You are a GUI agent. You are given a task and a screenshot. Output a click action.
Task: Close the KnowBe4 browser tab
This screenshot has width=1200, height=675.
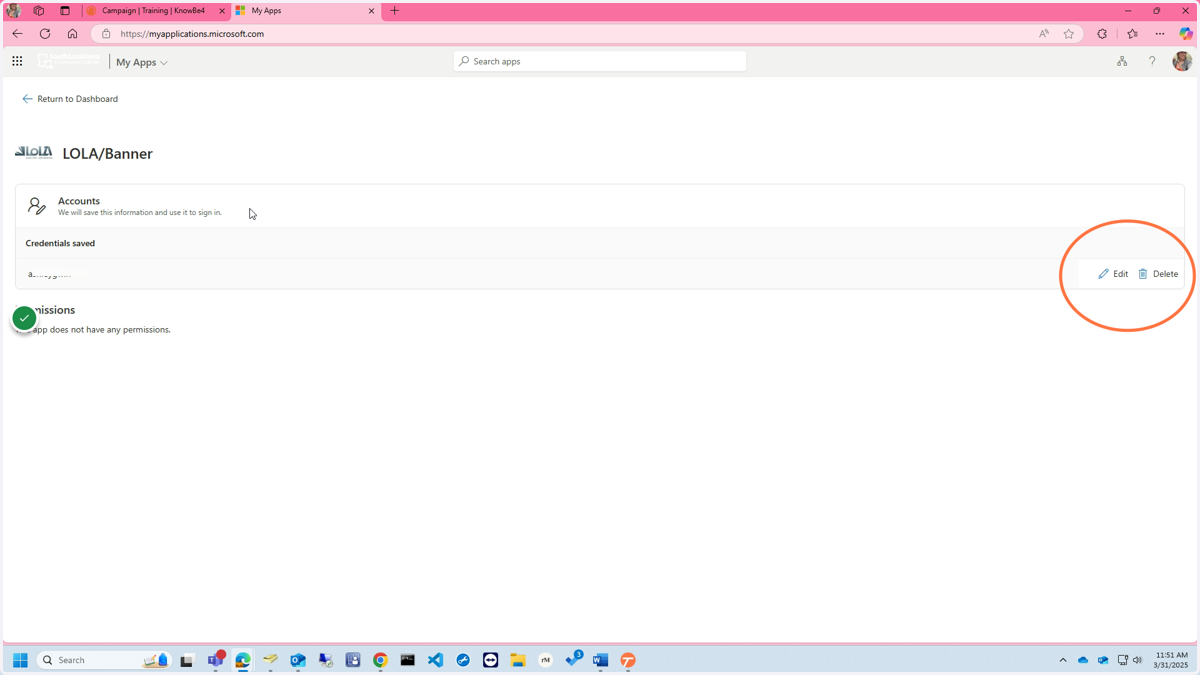pos(222,11)
